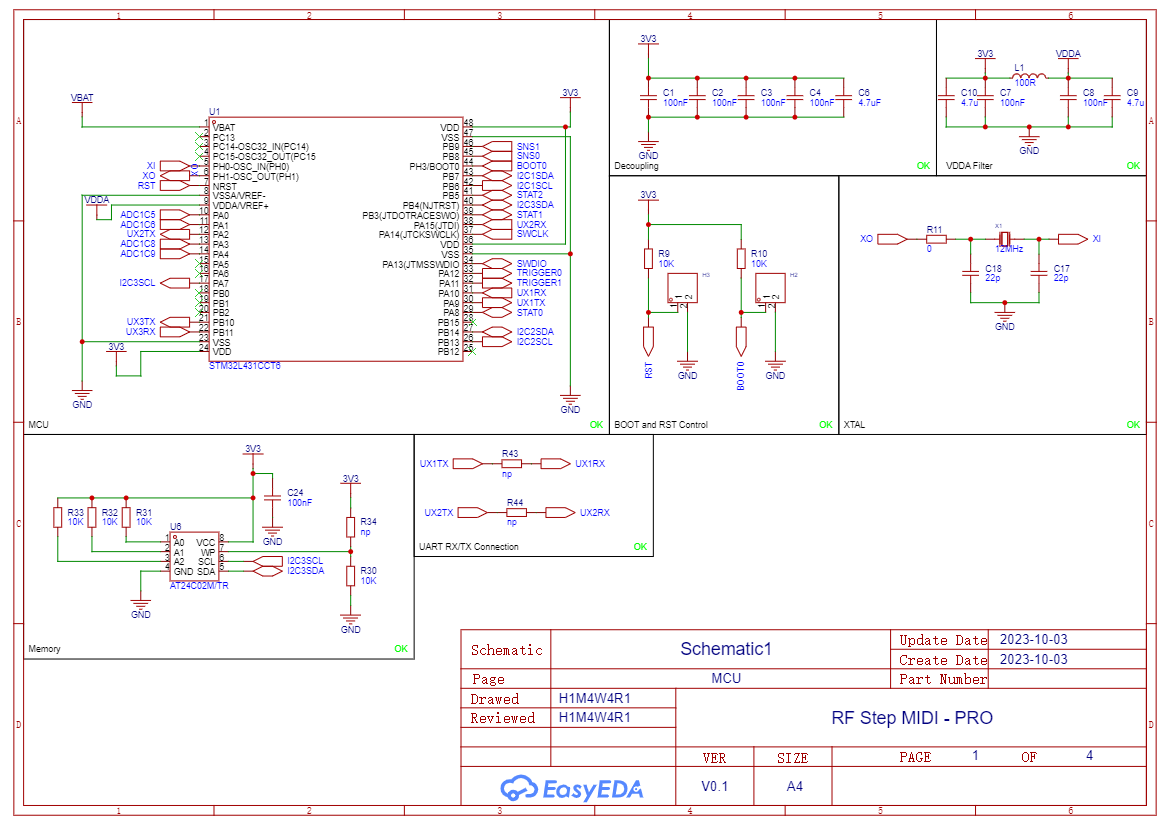1170x825 pixels.
Task: Select capacitor C24 100nF in Memory block
Action: click(273, 497)
